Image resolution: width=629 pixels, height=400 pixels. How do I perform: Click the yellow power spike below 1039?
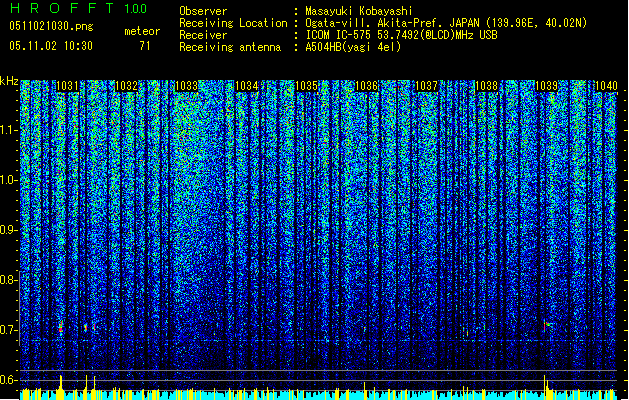545,387
